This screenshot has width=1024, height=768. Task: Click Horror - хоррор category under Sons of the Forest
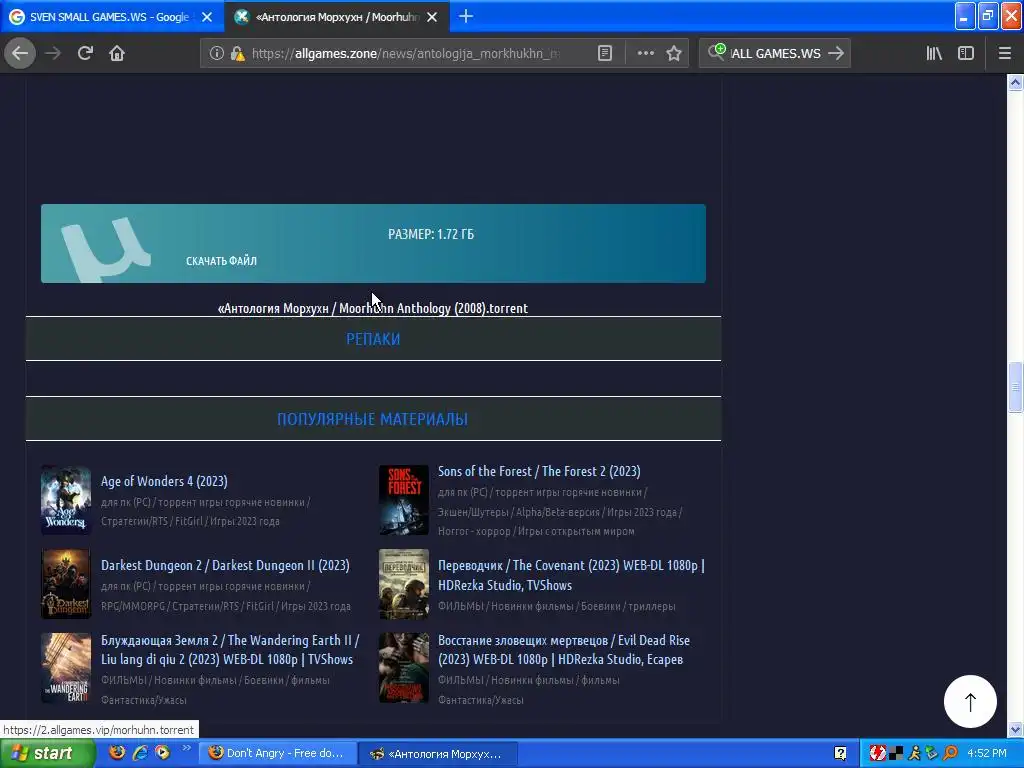pos(474,531)
